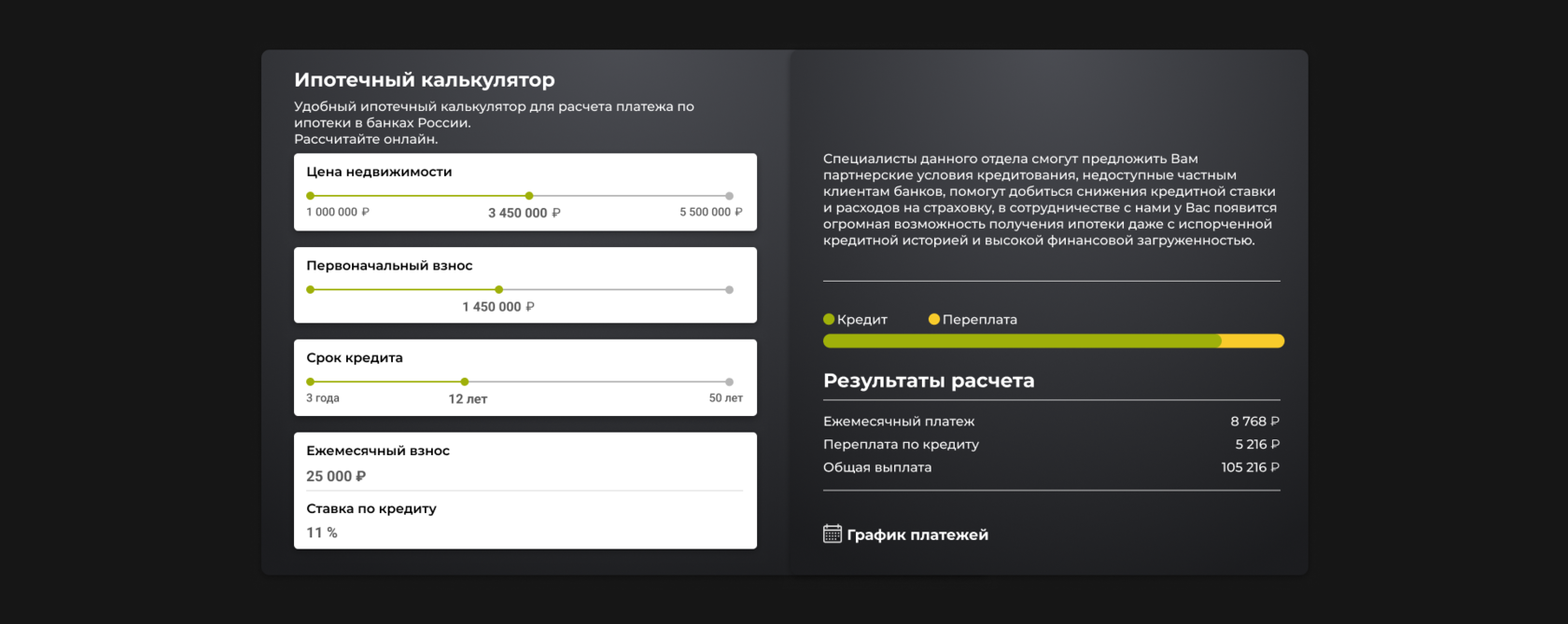Click the 50 лет end of the term slider
The height and width of the screenshot is (624, 1568).
[x=729, y=381]
